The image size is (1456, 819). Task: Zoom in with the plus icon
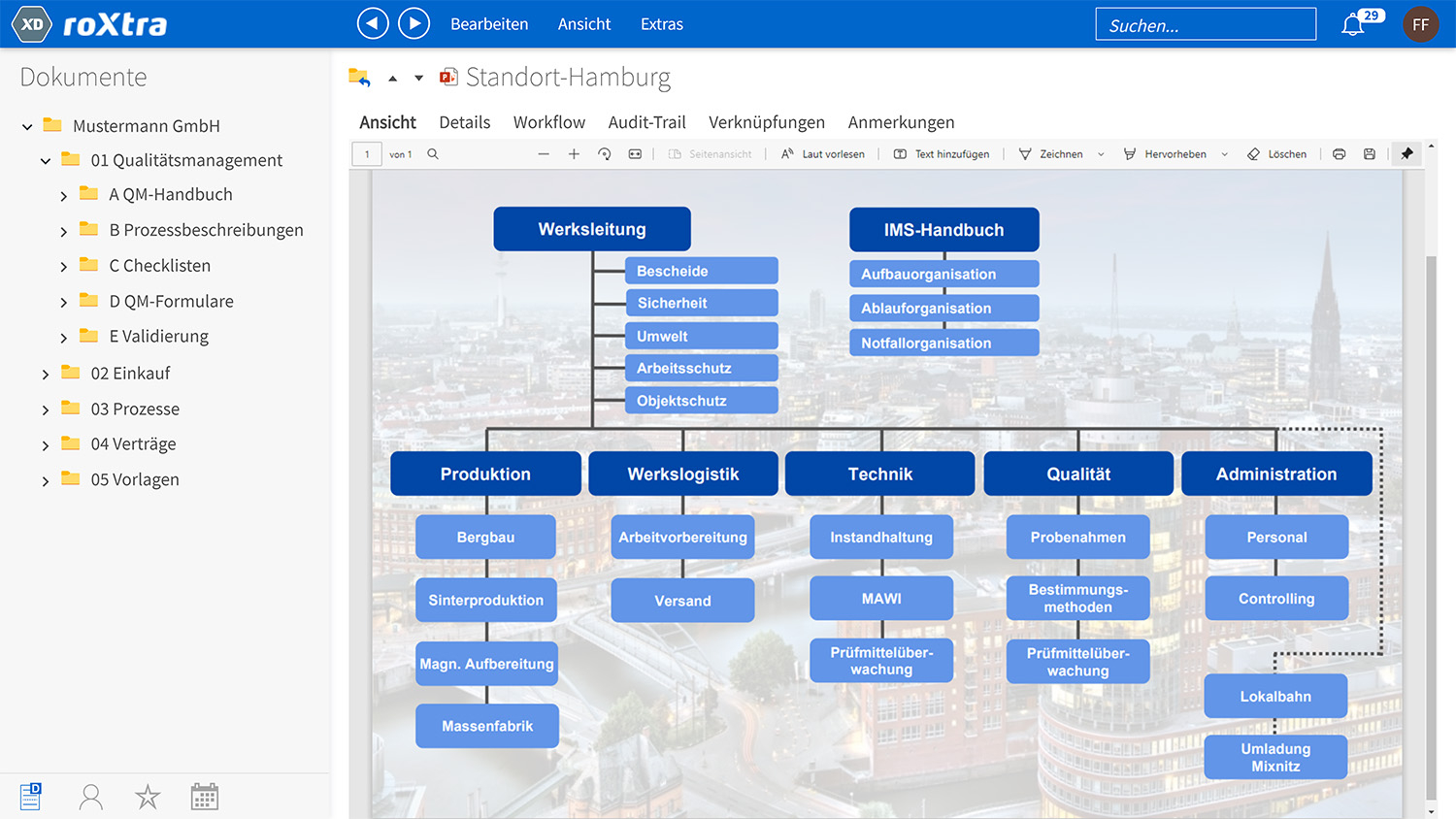coord(574,154)
